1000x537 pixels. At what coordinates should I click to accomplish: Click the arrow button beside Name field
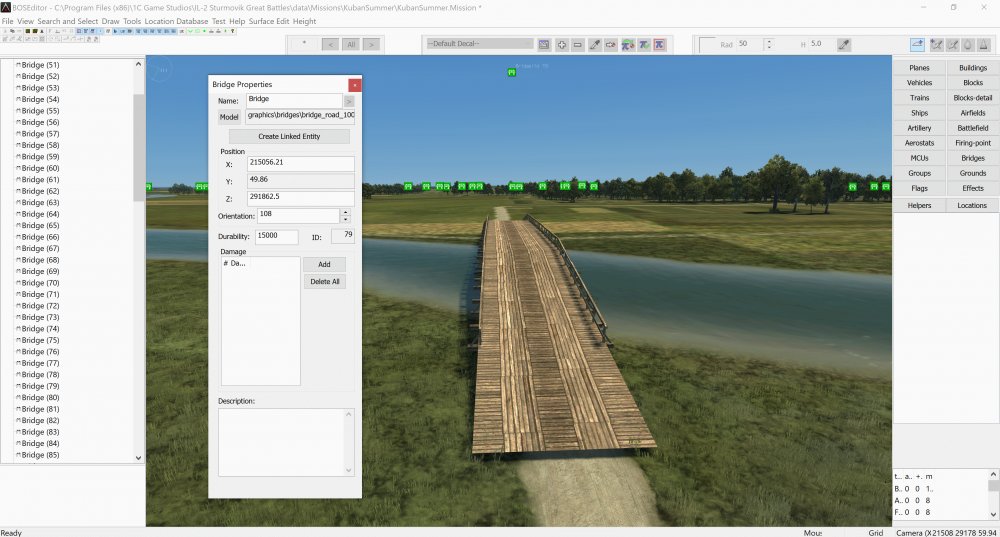(x=349, y=100)
